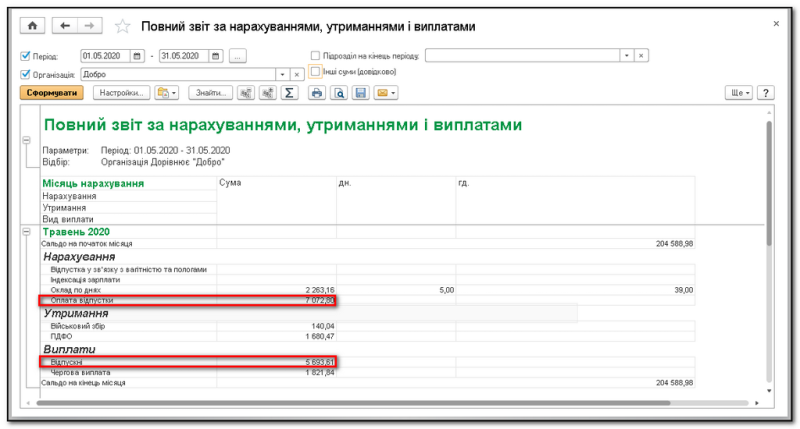Viewport: 800px width, 429px height.
Task: Click the Знайти... button
Action: point(211,93)
